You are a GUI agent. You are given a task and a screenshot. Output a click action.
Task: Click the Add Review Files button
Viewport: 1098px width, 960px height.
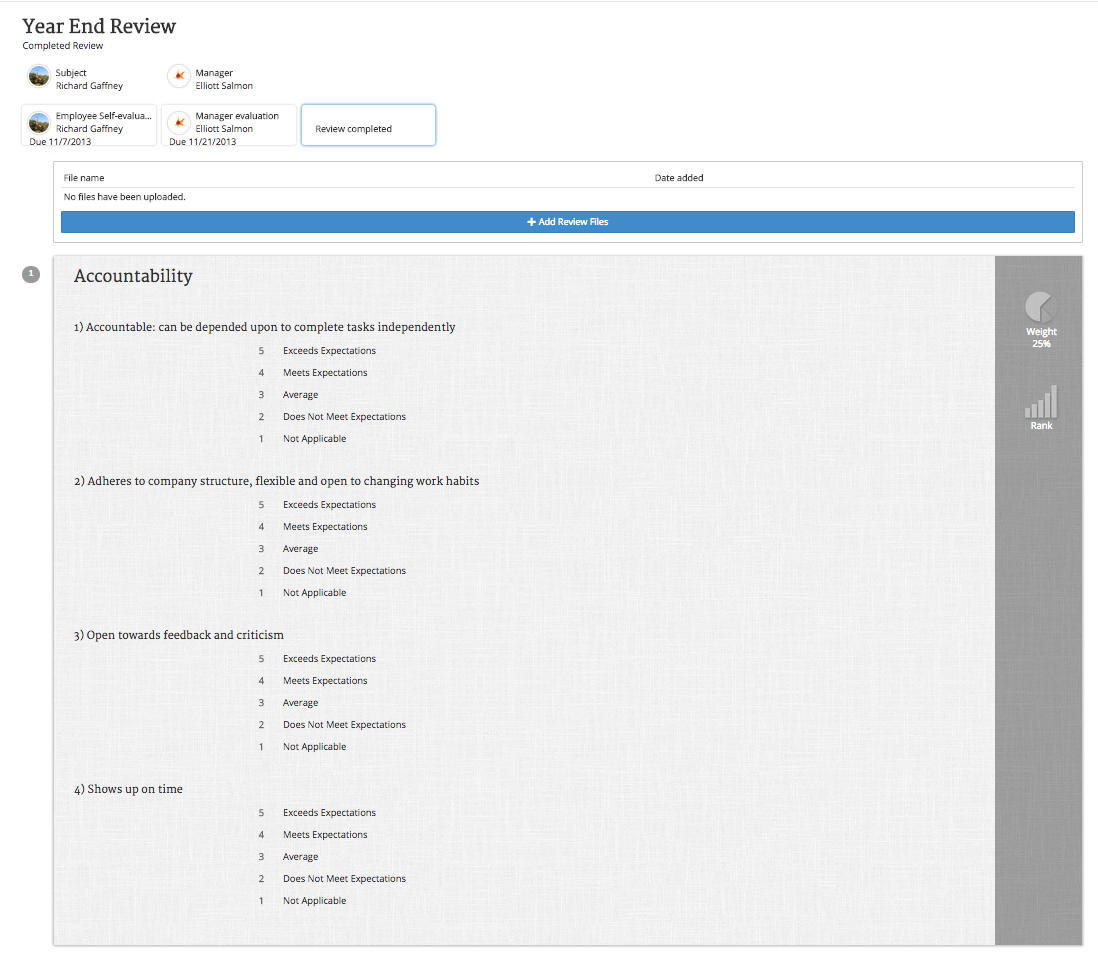click(x=567, y=221)
